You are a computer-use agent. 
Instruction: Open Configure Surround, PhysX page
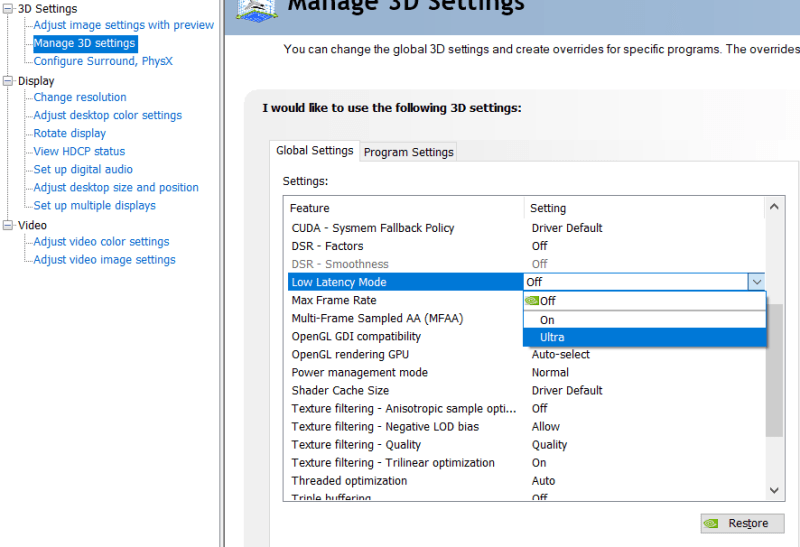103,61
